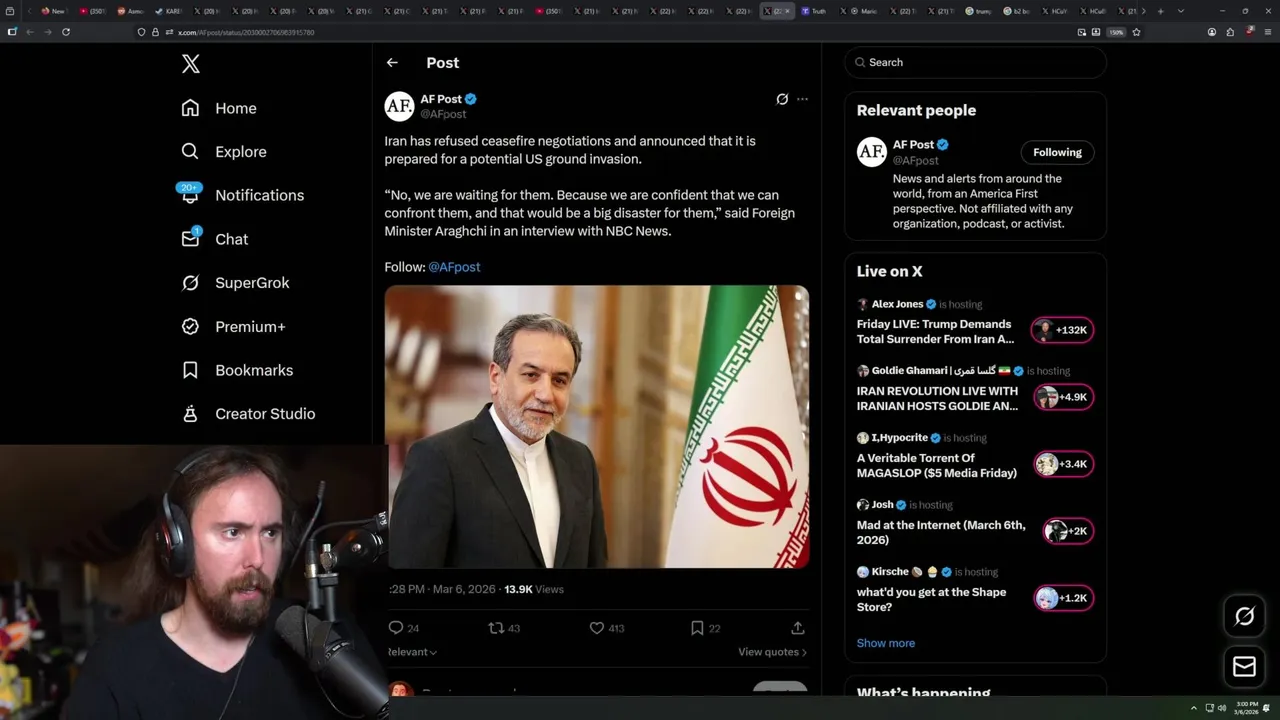
Task: Click the +4.9K listeners pill
Action: 1062,397
